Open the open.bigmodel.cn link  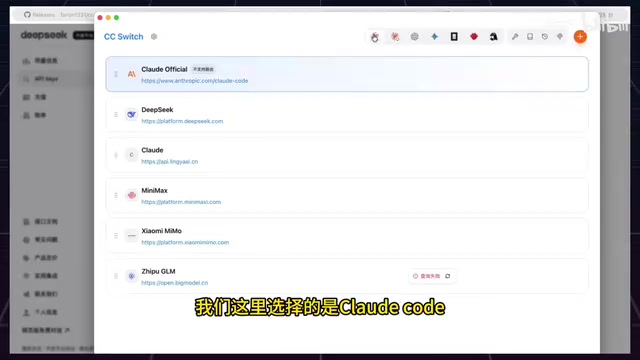coord(174,283)
